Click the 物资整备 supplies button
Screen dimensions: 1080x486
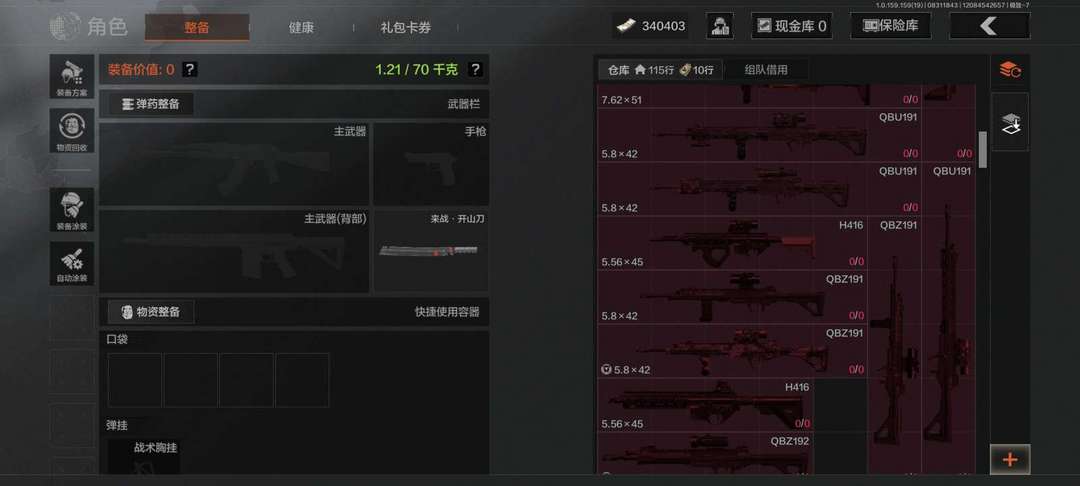(151, 312)
